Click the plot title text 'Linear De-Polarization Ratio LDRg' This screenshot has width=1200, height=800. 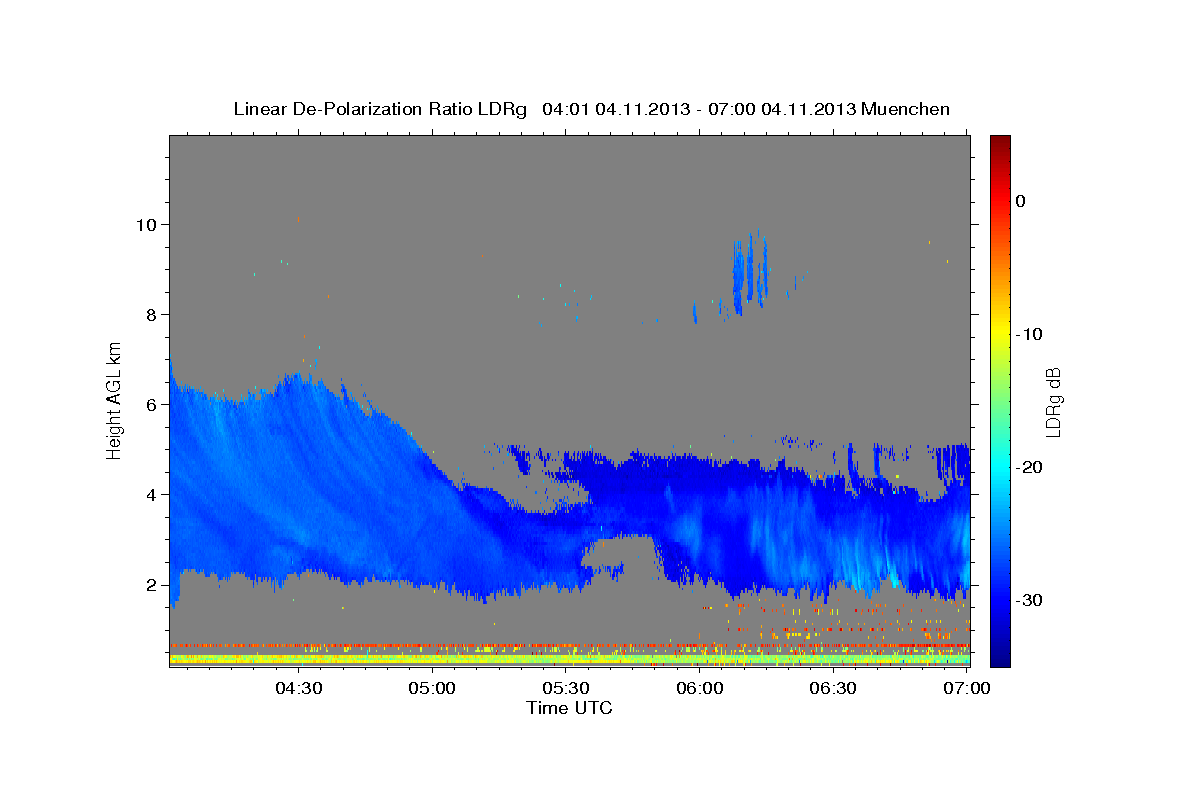pos(380,109)
